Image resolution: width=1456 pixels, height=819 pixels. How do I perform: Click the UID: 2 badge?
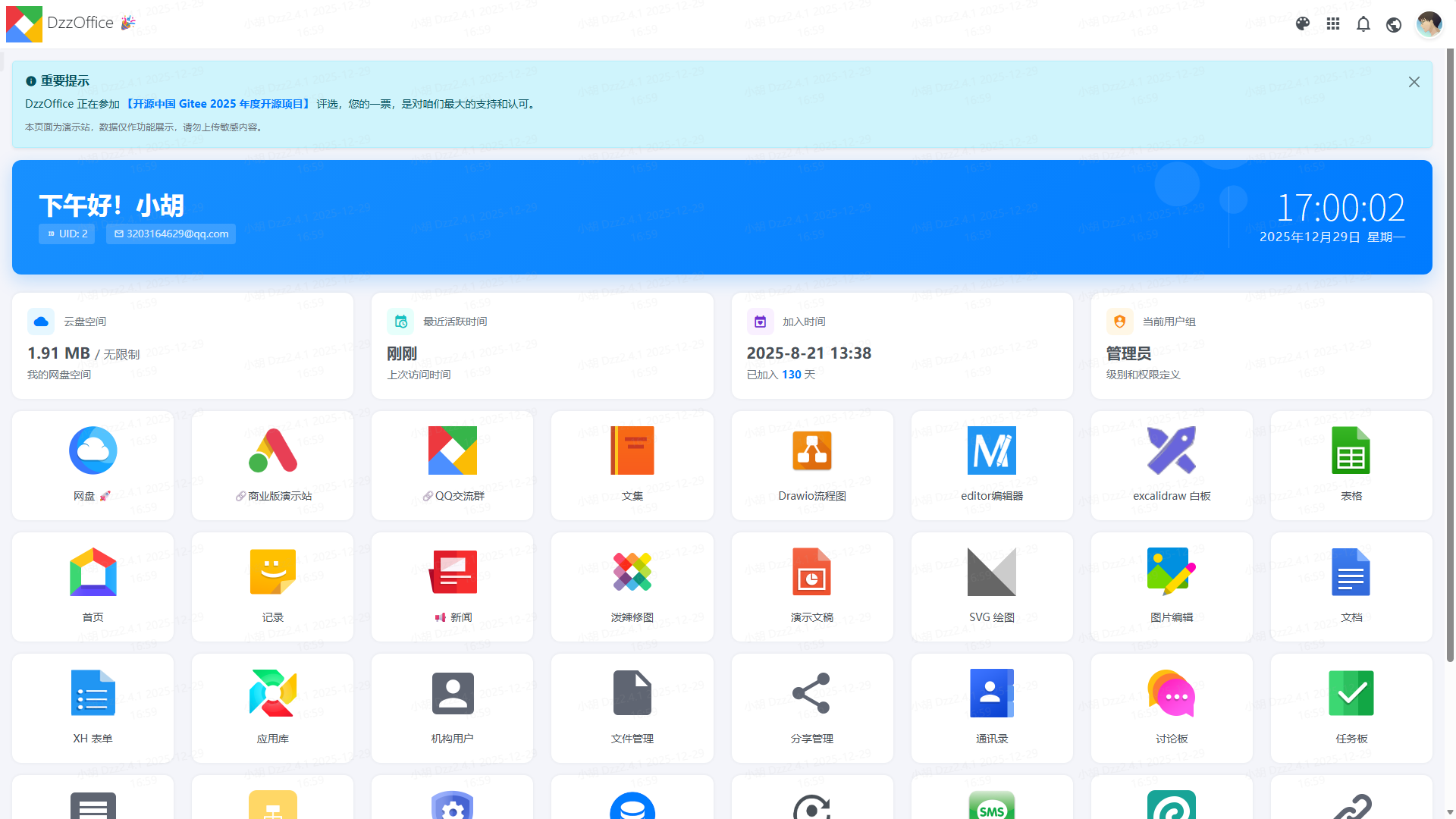pos(67,234)
